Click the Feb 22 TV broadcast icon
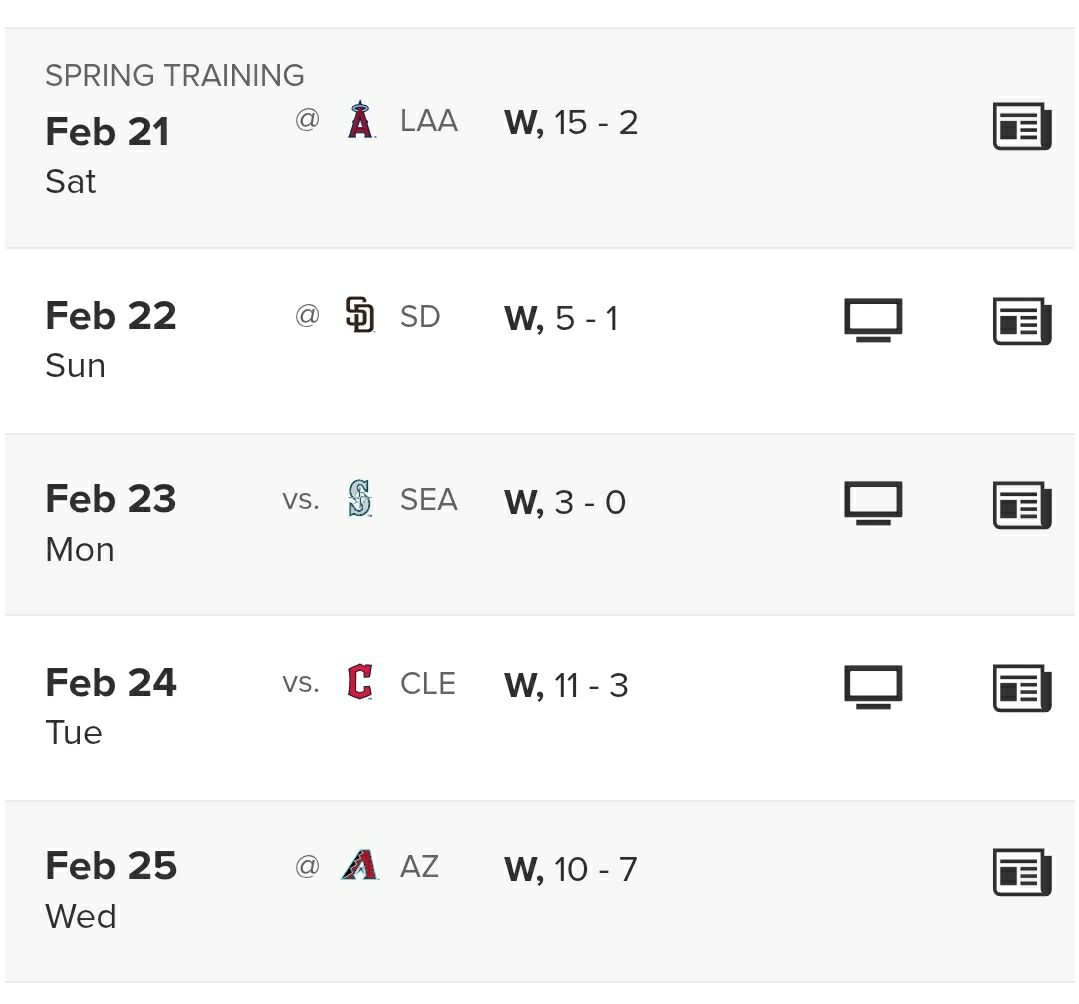1079x1004 pixels. tap(873, 320)
